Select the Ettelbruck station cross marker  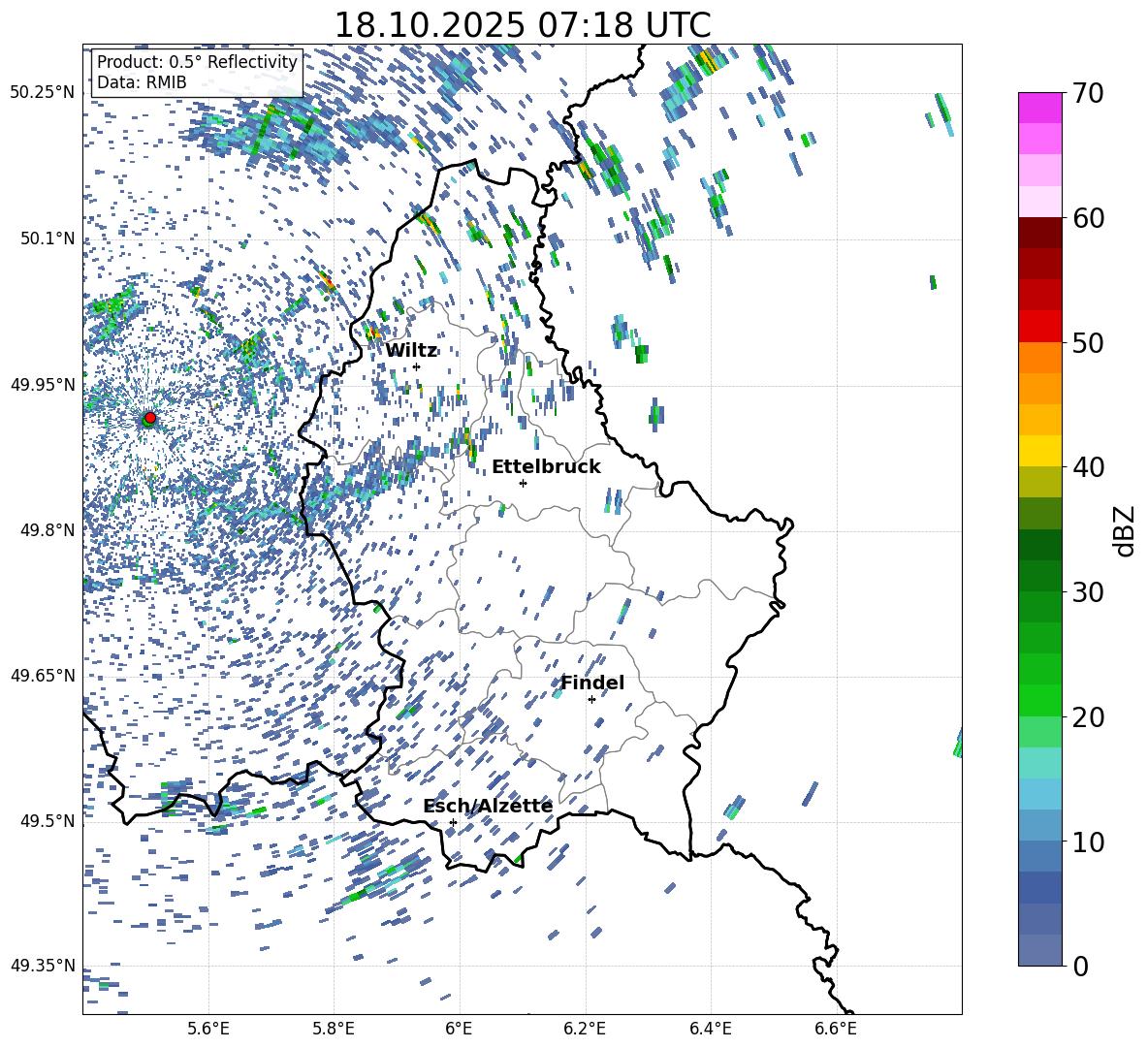tap(523, 483)
